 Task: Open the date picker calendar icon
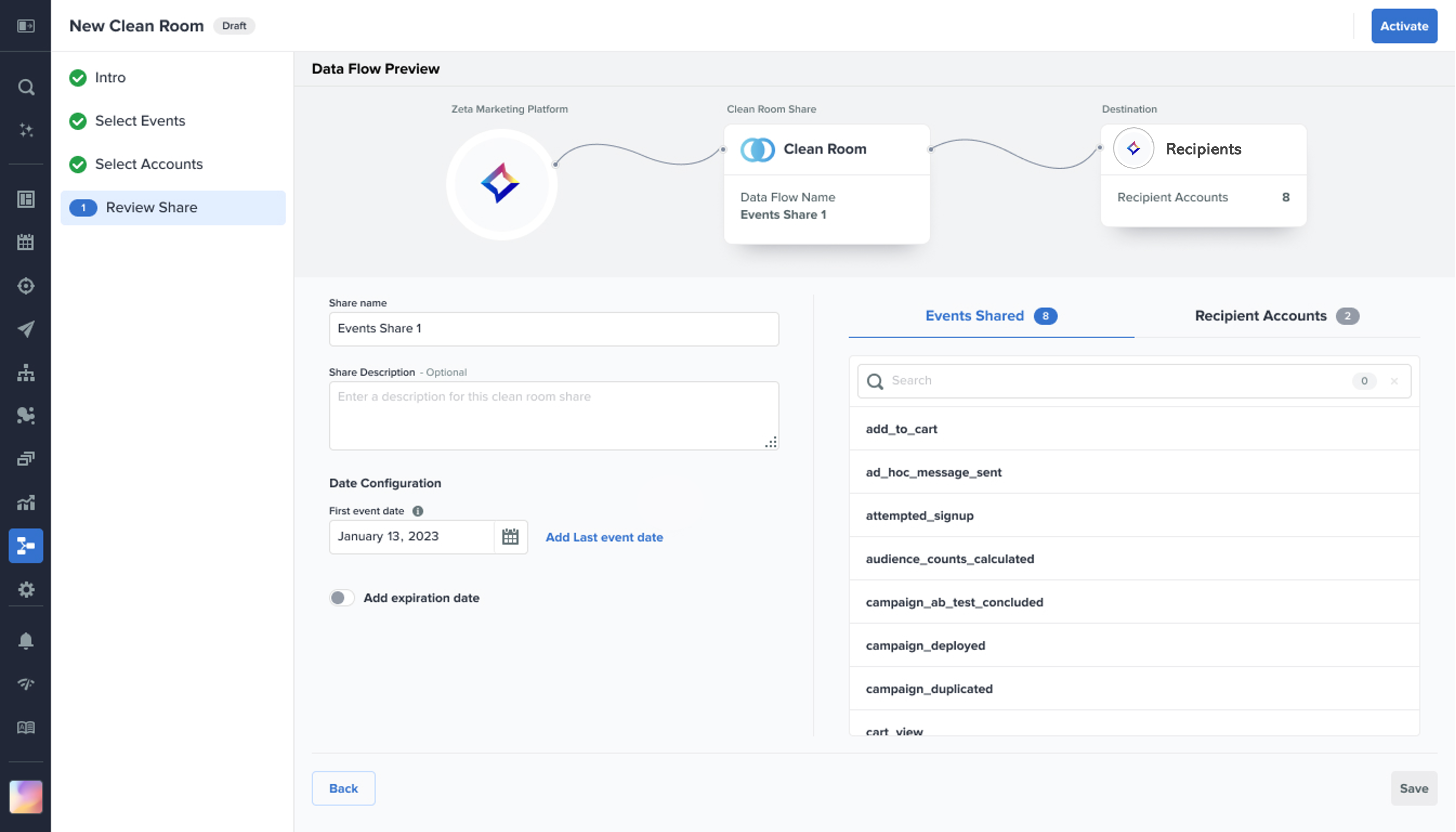[510, 537]
